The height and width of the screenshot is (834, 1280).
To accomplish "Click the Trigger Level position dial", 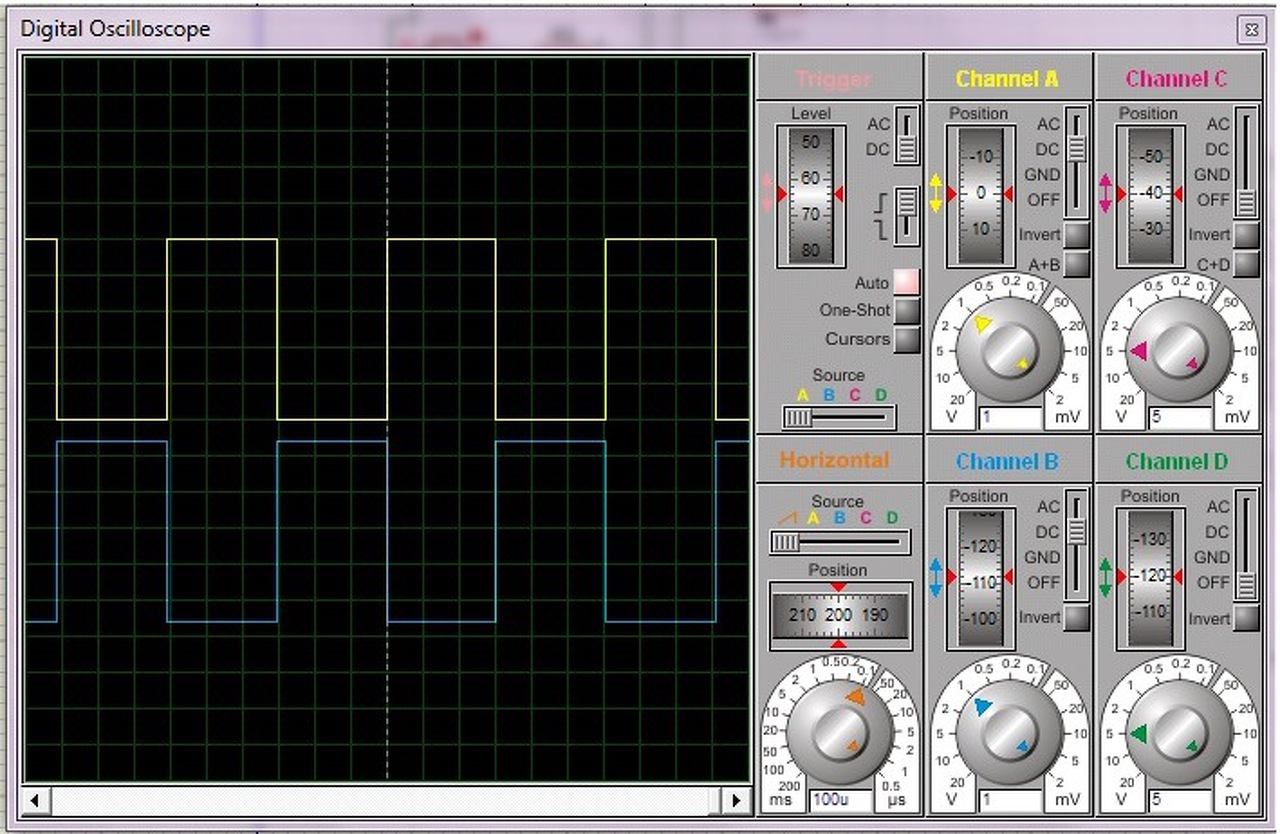I will tap(810, 194).
